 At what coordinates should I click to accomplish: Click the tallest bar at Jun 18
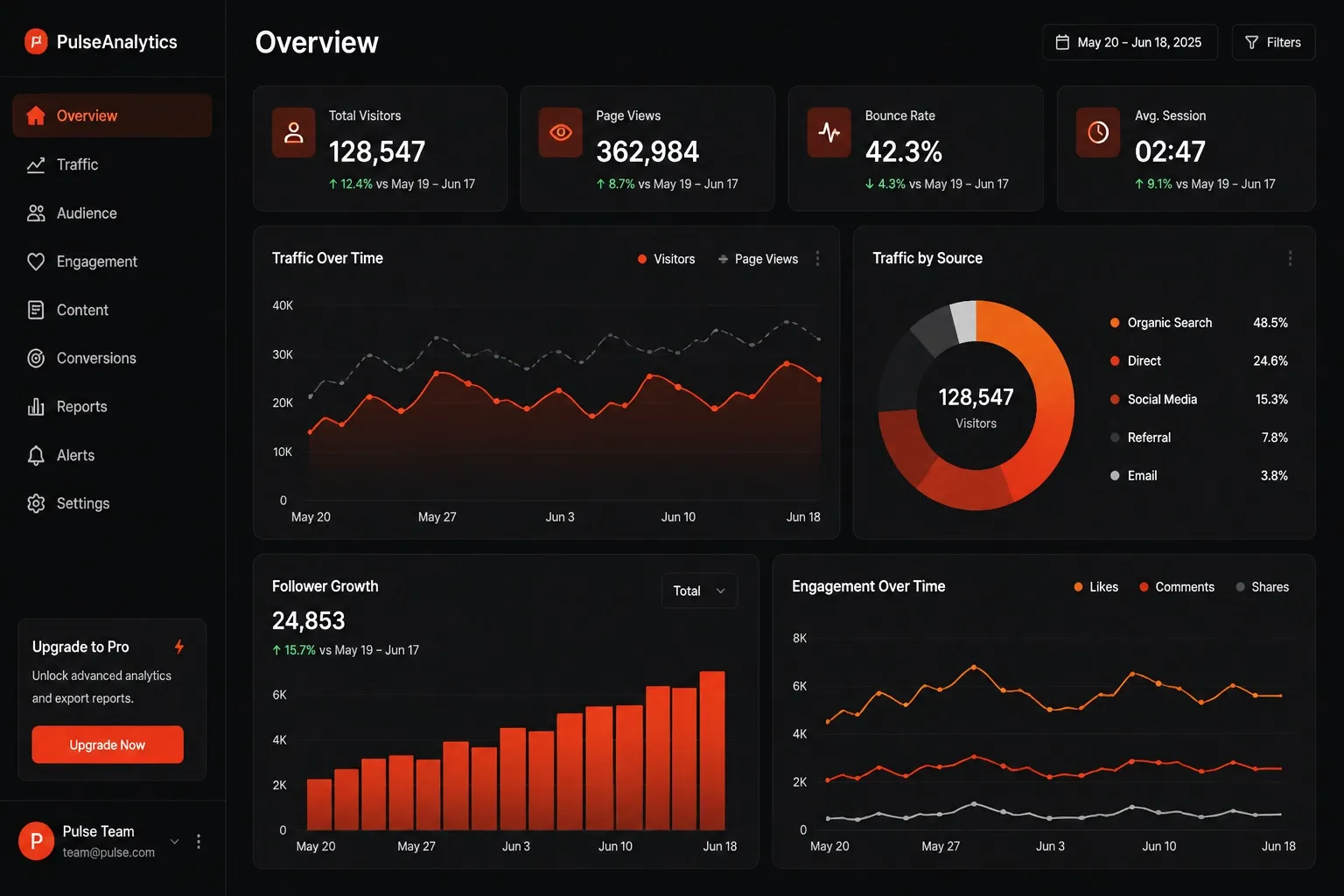tap(712, 751)
